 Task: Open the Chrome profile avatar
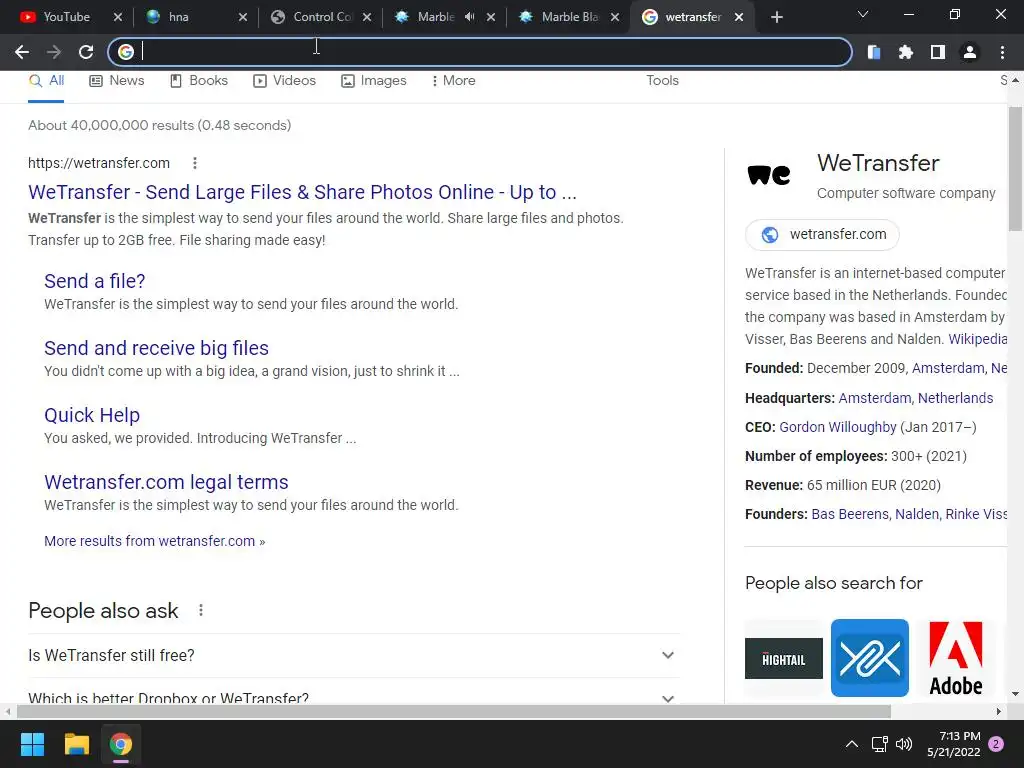pos(970,52)
